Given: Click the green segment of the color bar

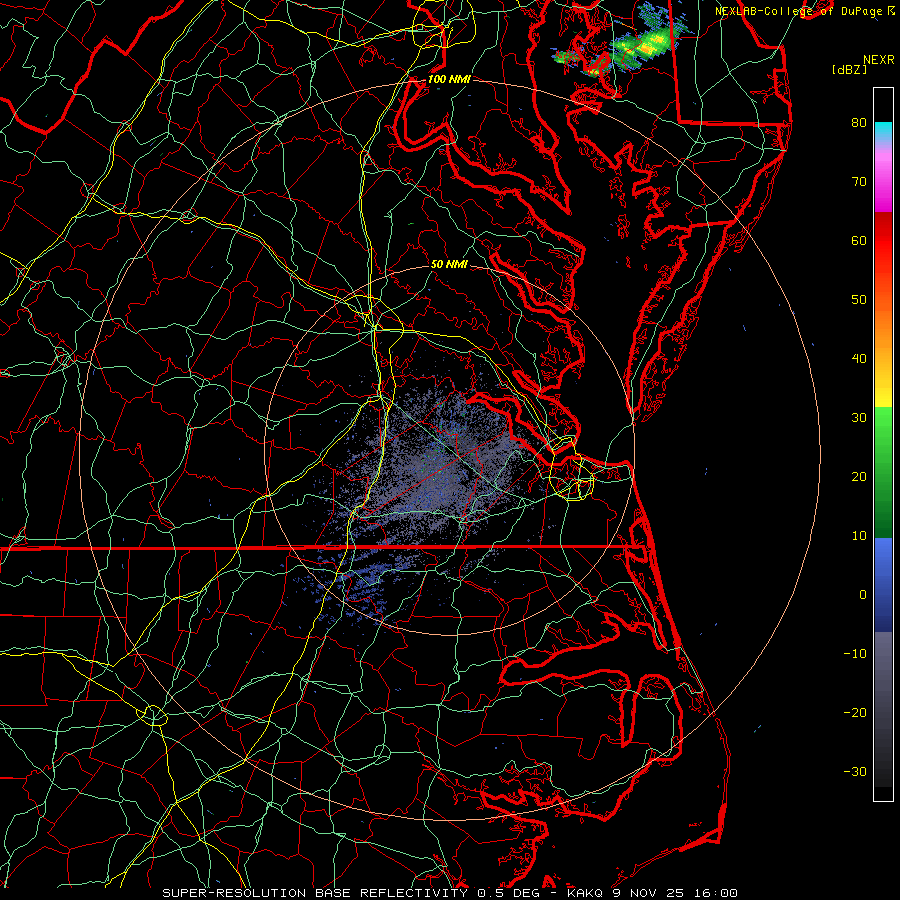Looking at the screenshot, I should (883, 472).
